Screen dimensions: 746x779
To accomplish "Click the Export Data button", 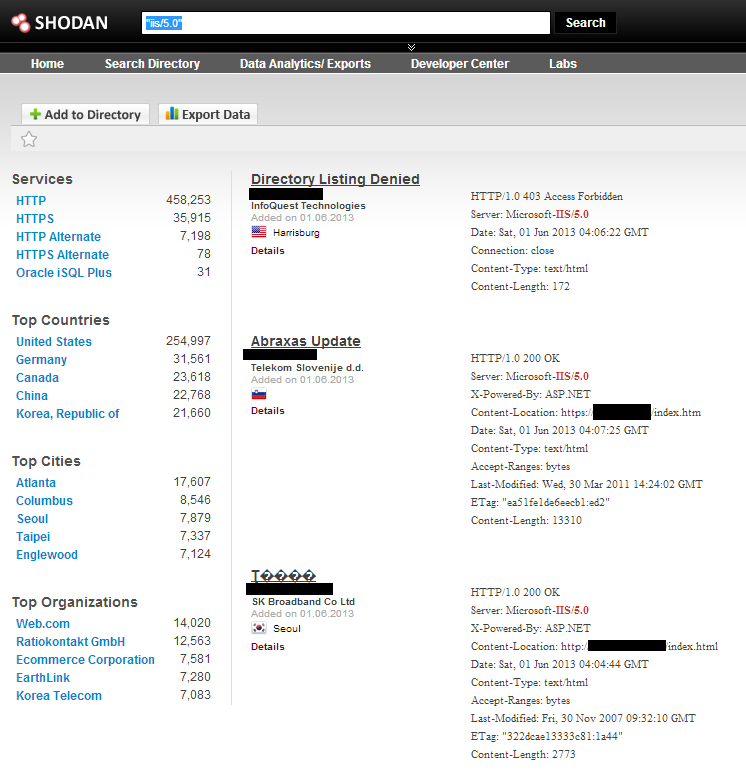I will coord(208,114).
